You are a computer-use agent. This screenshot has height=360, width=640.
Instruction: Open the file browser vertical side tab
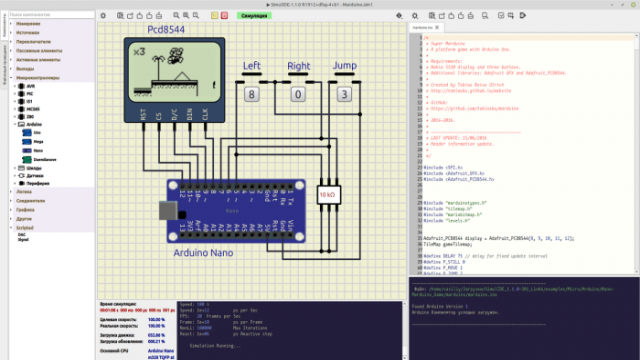pos(4,65)
